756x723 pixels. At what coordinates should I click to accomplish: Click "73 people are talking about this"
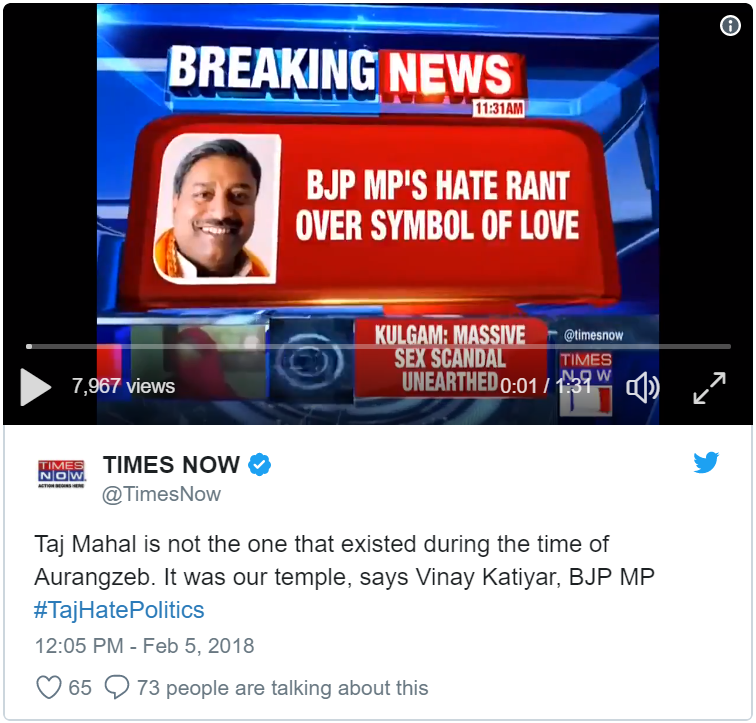tap(283, 688)
